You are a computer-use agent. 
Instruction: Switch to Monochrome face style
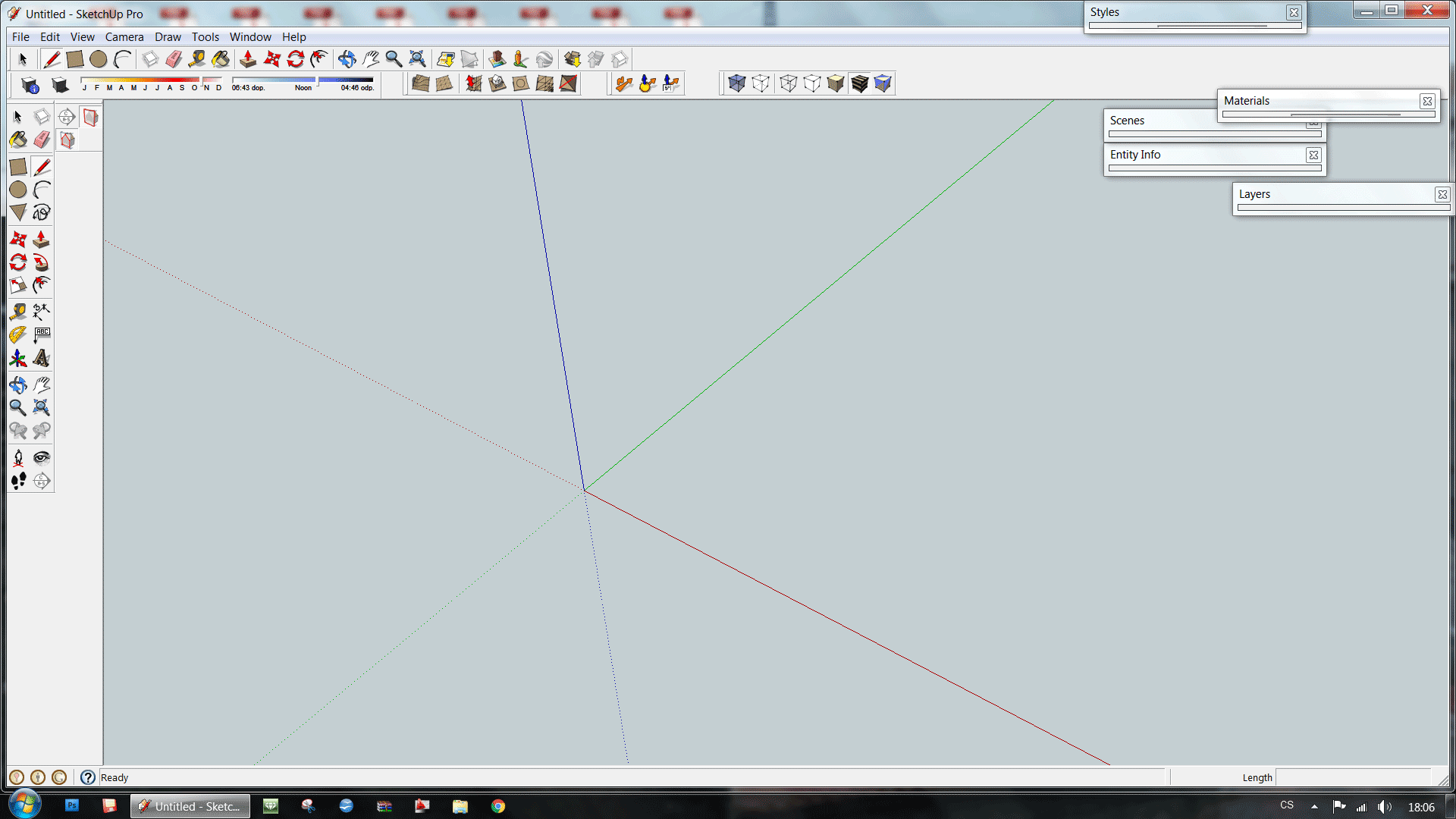click(x=883, y=83)
